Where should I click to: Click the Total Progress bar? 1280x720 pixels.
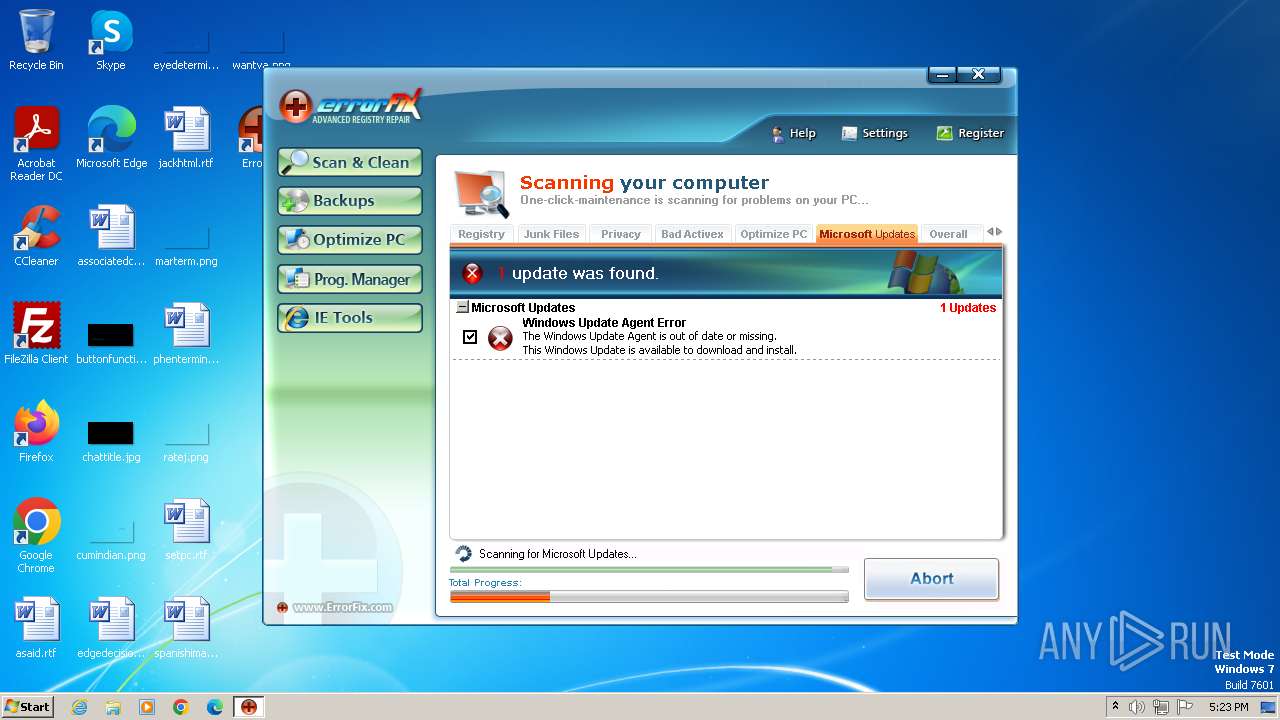(649, 596)
